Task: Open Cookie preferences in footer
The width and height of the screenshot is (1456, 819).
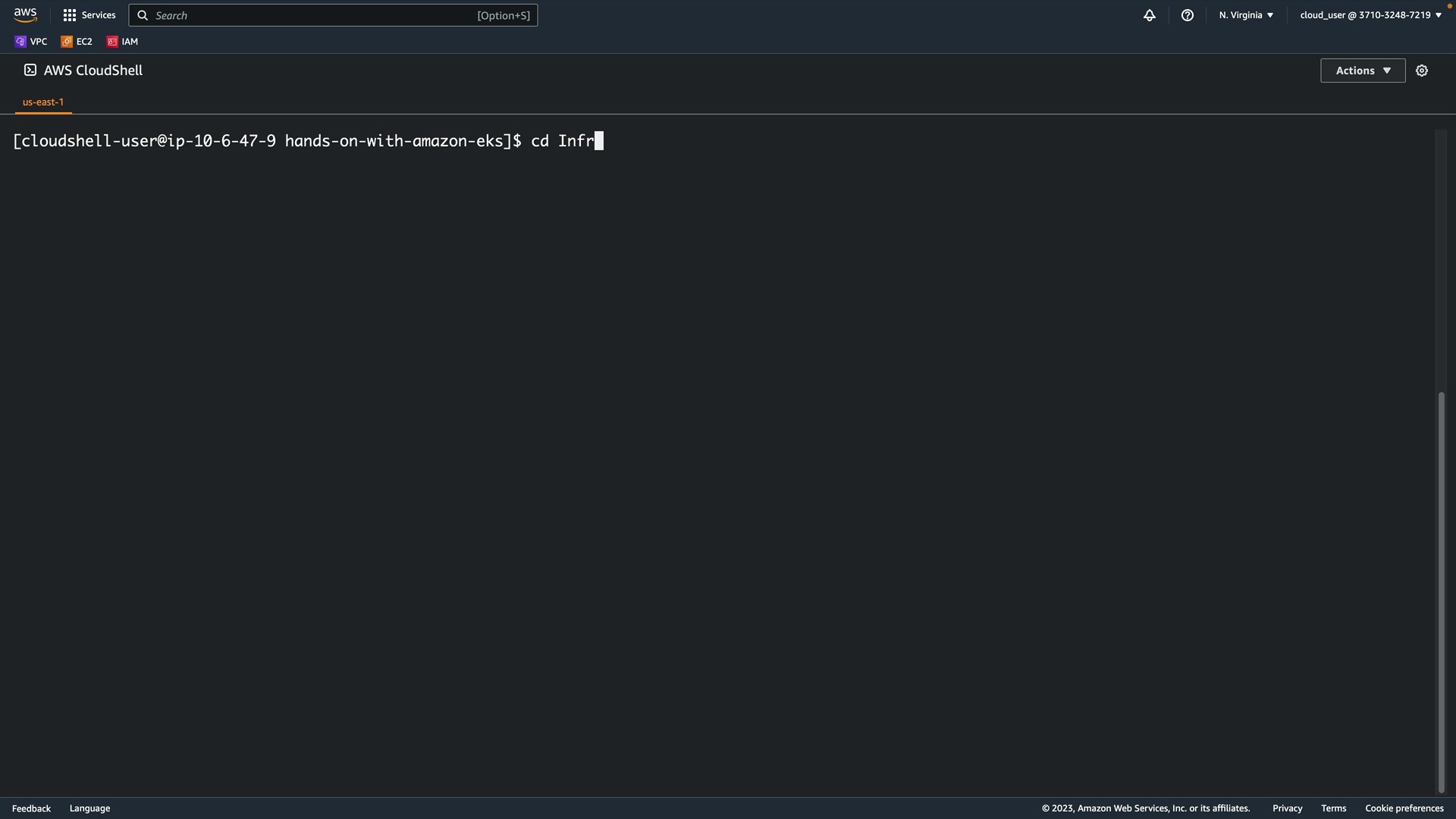Action: (x=1404, y=808)
